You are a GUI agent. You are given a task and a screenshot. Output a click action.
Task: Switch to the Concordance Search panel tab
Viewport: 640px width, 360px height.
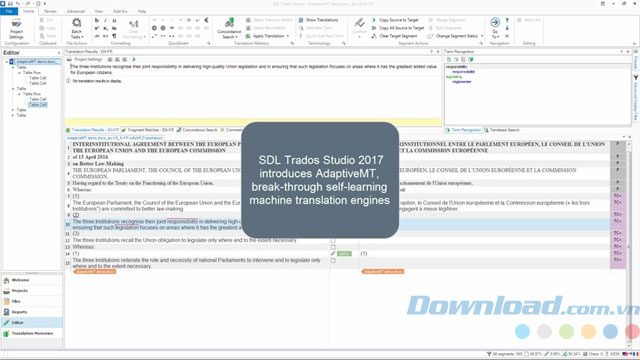pos(197,130)
